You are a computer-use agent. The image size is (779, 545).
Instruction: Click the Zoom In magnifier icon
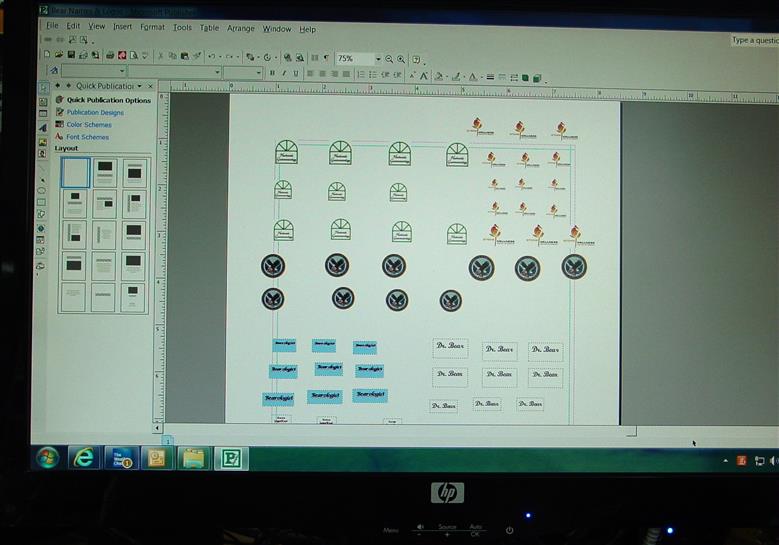[401, 59]
